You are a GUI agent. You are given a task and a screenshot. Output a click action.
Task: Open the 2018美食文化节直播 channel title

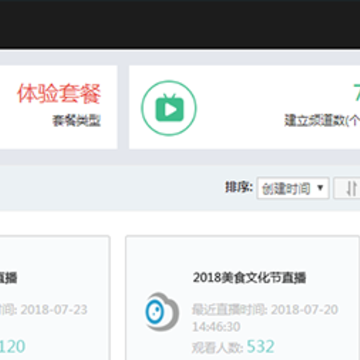click(249, 277)
